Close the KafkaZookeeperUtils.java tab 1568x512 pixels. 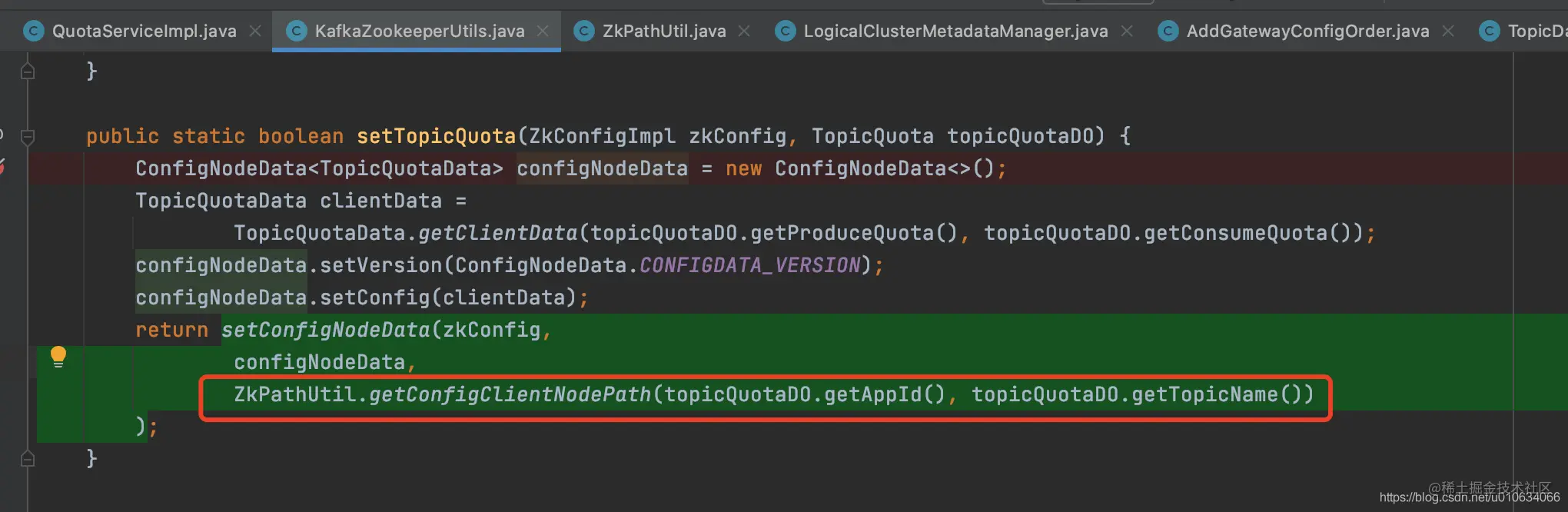(x=543, y=31)
